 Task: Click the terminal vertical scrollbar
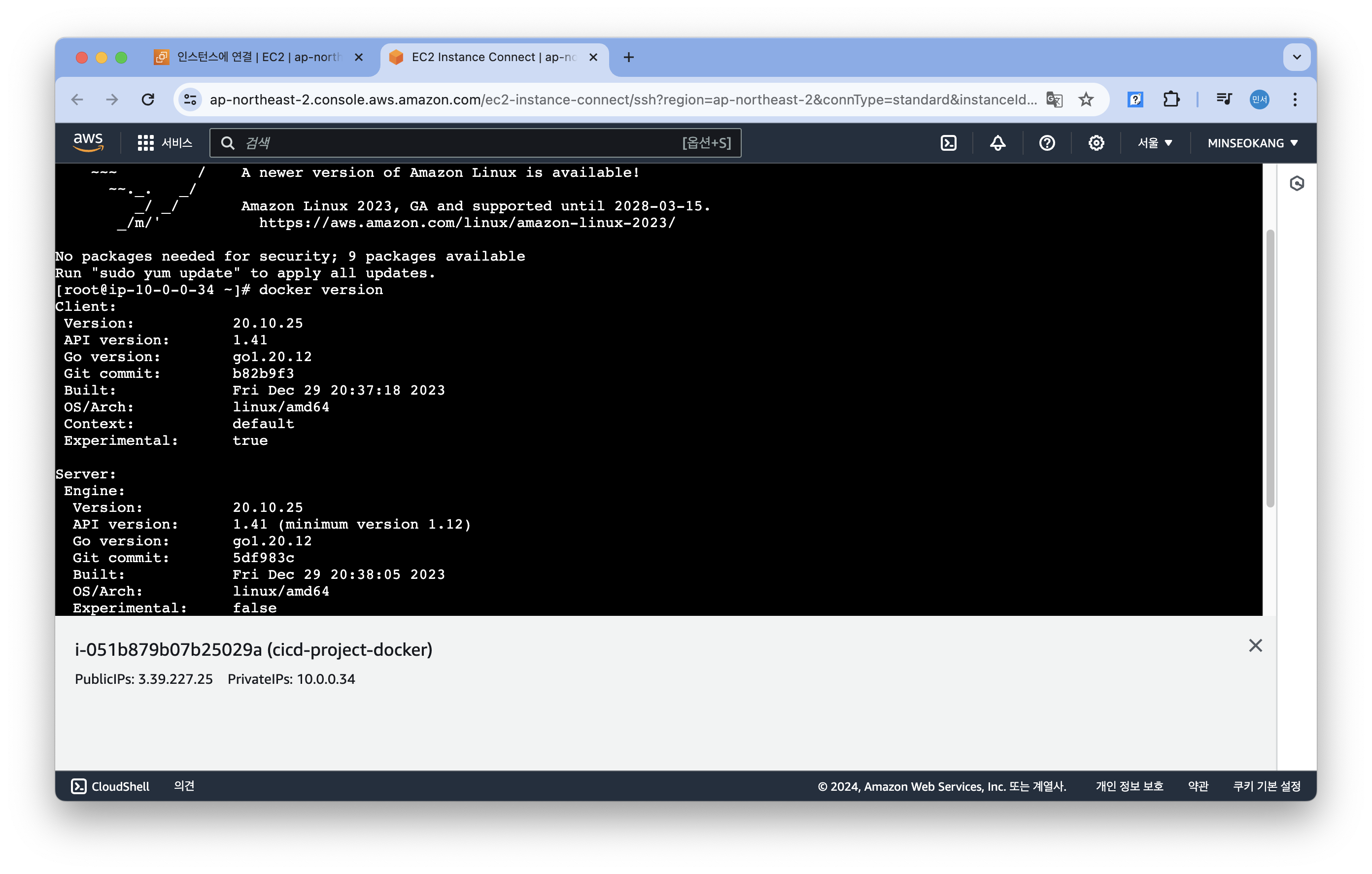[x=1270, y=368]
